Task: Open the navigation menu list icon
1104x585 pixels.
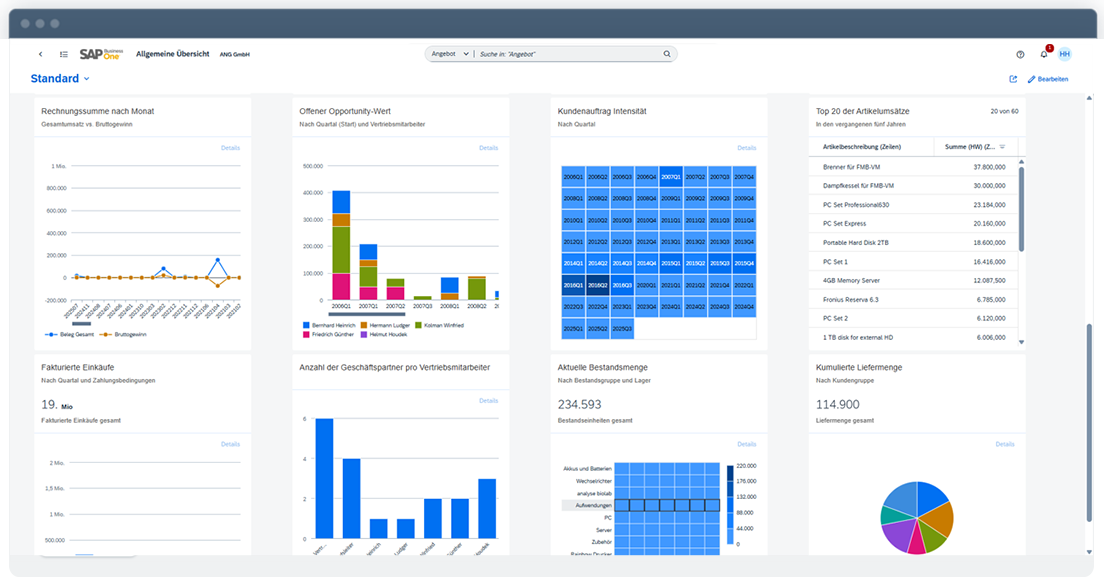Action: point(63,54)
